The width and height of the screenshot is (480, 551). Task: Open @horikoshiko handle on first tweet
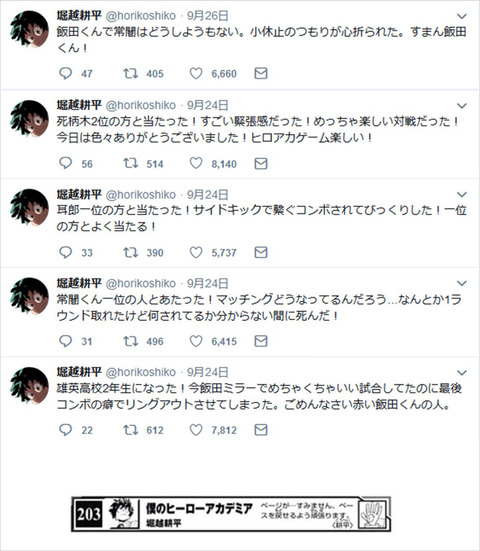(x=141, y=16)
